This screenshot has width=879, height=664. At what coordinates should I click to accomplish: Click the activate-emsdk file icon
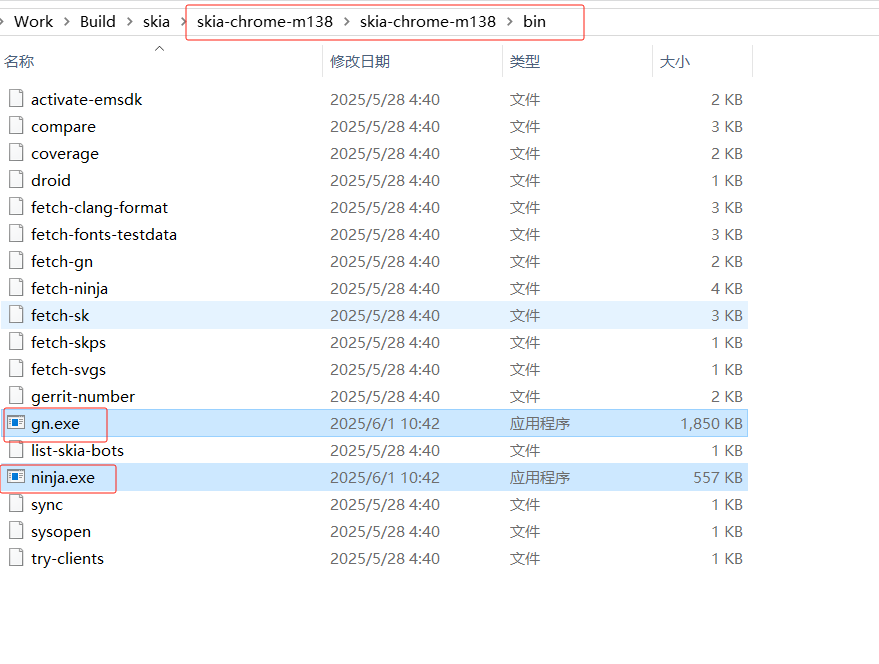click(16, 98)
